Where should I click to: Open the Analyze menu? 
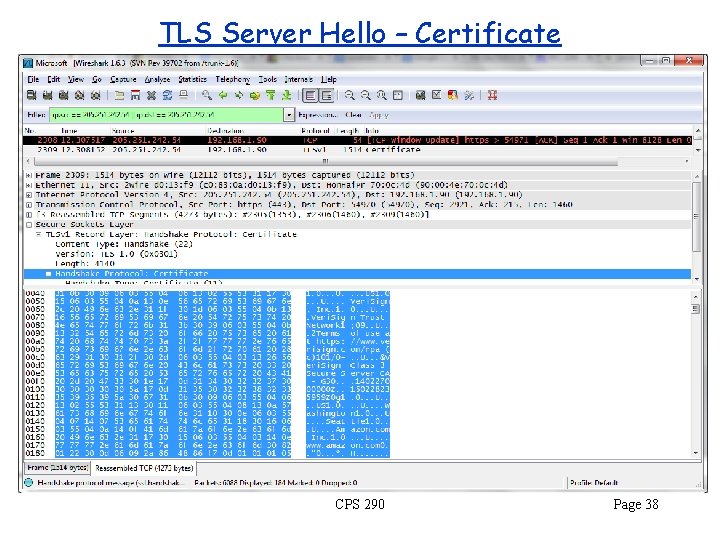pyautogui.click(x=156, y=78)
